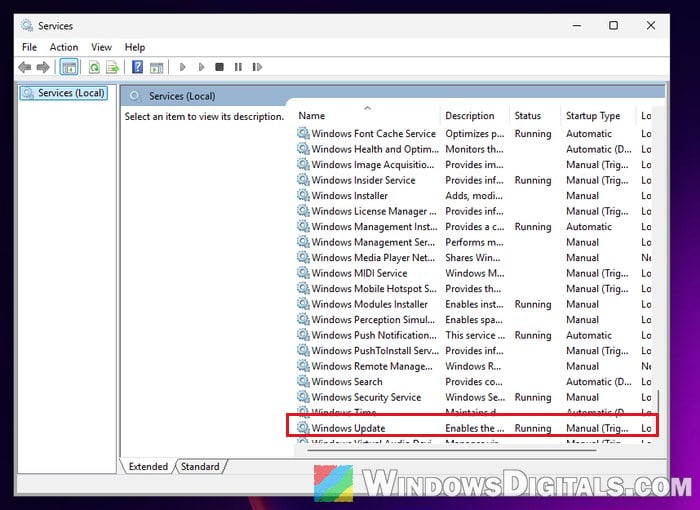Select the Windows Management Ser... row
This screenshot has height=510, width=700.
[x=474, y=242]
